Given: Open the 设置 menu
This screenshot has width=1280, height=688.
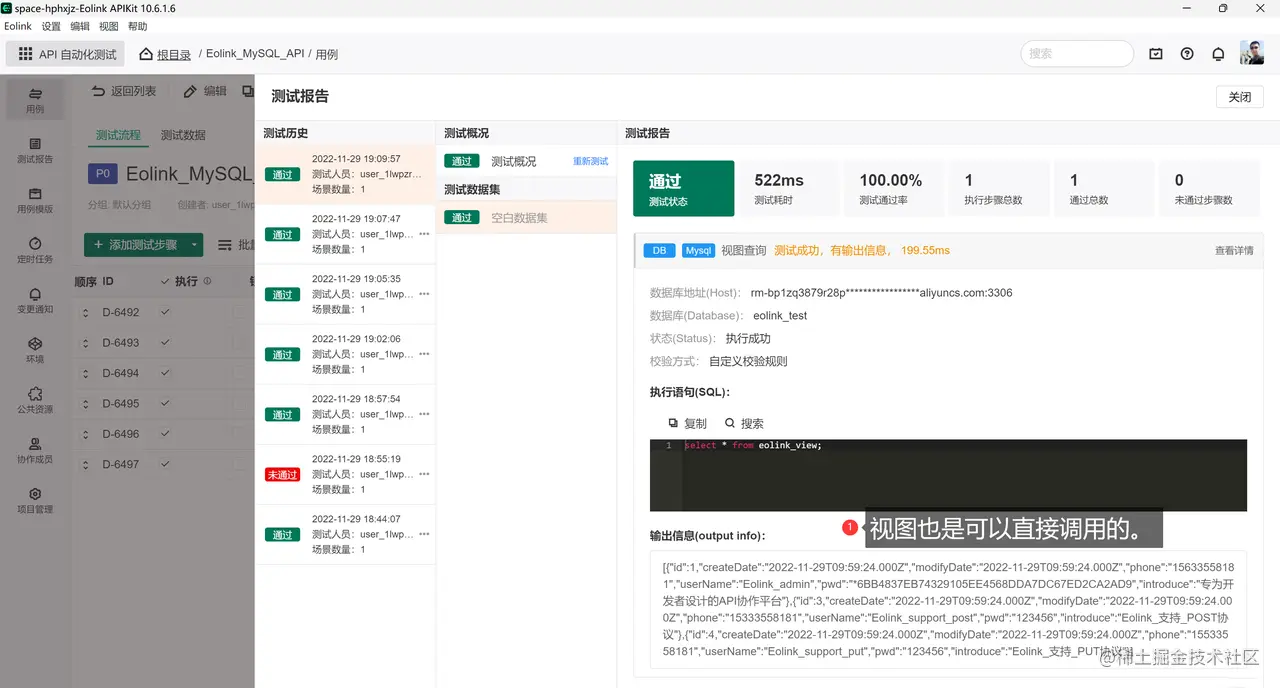Looking at the screenshot, I should 51,26.
